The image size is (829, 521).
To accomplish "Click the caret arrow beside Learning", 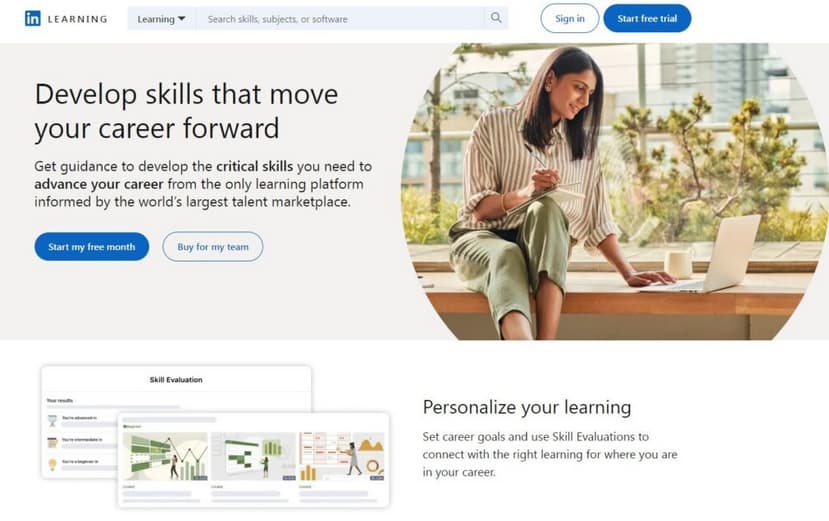I will pyautogui.click(x=181, y=19).
